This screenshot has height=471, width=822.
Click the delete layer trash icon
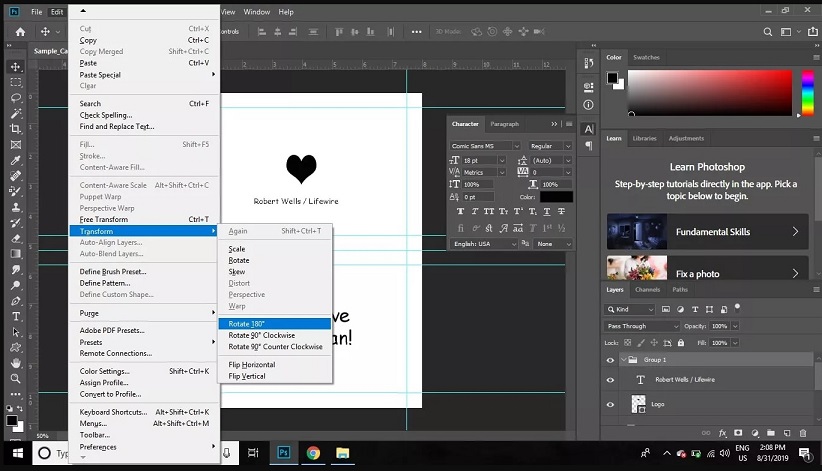point(803,433)
